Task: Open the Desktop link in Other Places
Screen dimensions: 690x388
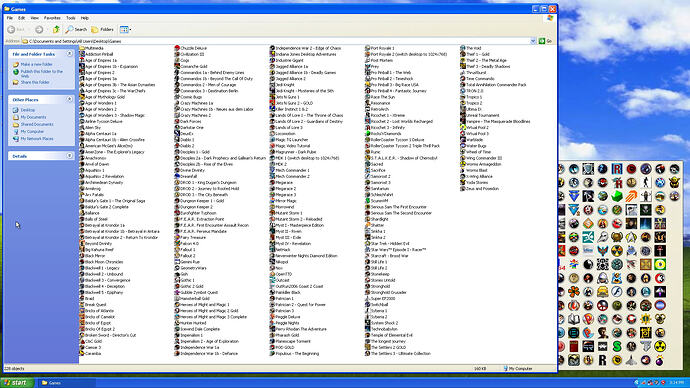Action: click(x=28, y=110)
